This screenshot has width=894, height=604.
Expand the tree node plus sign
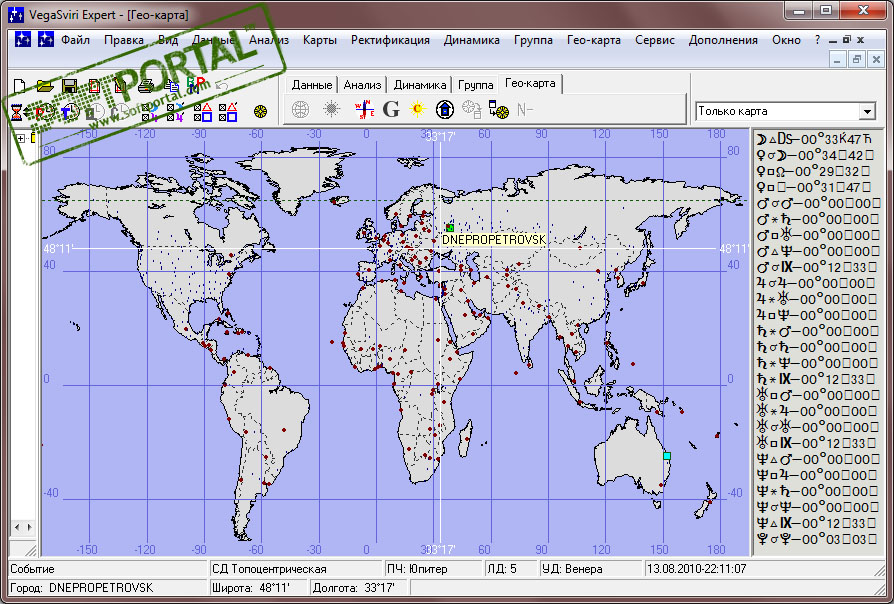(21, 138)
